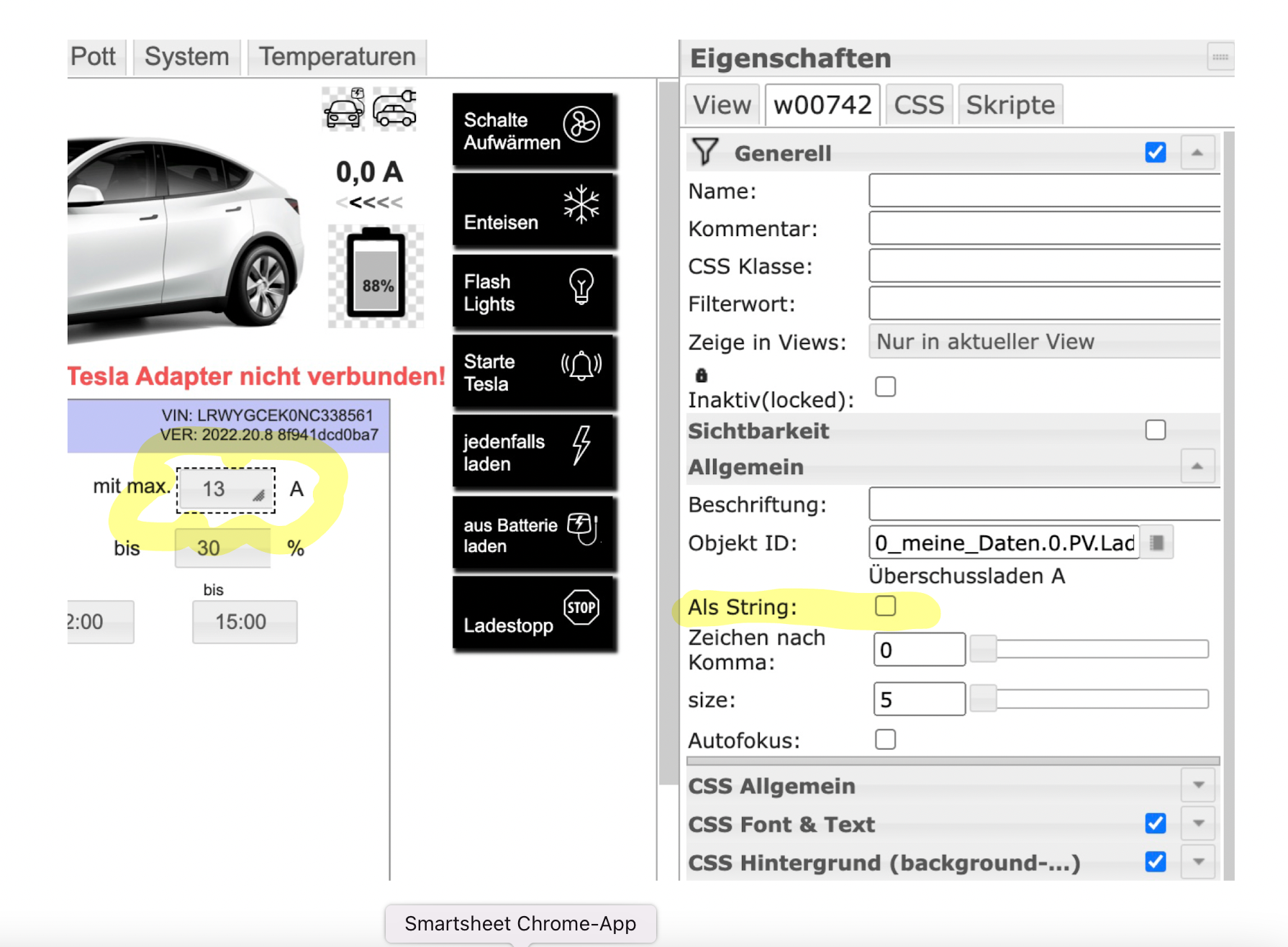
Task: Click the Zeichen nach Komma number field
Action: coord(920,649)
